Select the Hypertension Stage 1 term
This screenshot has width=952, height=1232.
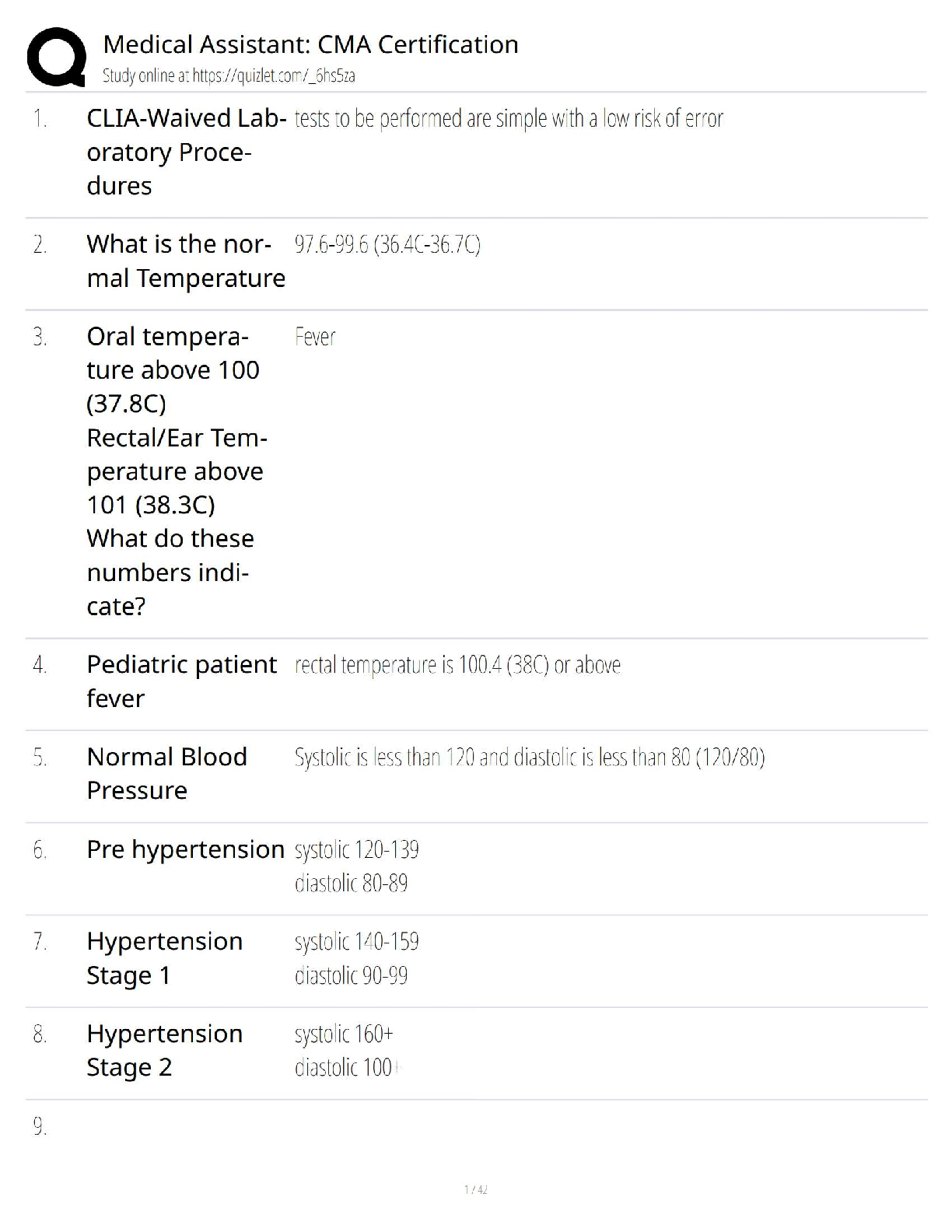164,957
